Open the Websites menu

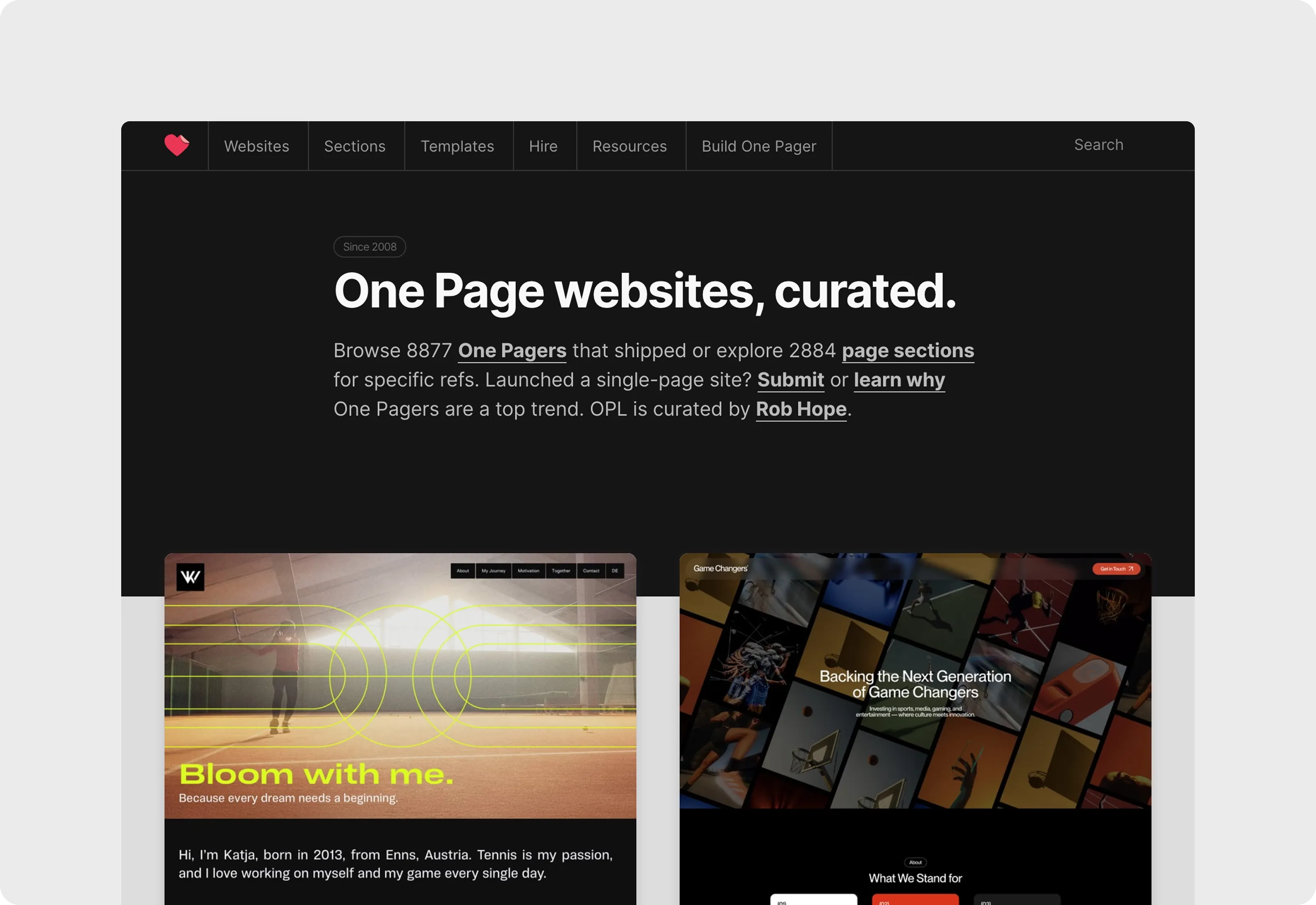[257, 146]
